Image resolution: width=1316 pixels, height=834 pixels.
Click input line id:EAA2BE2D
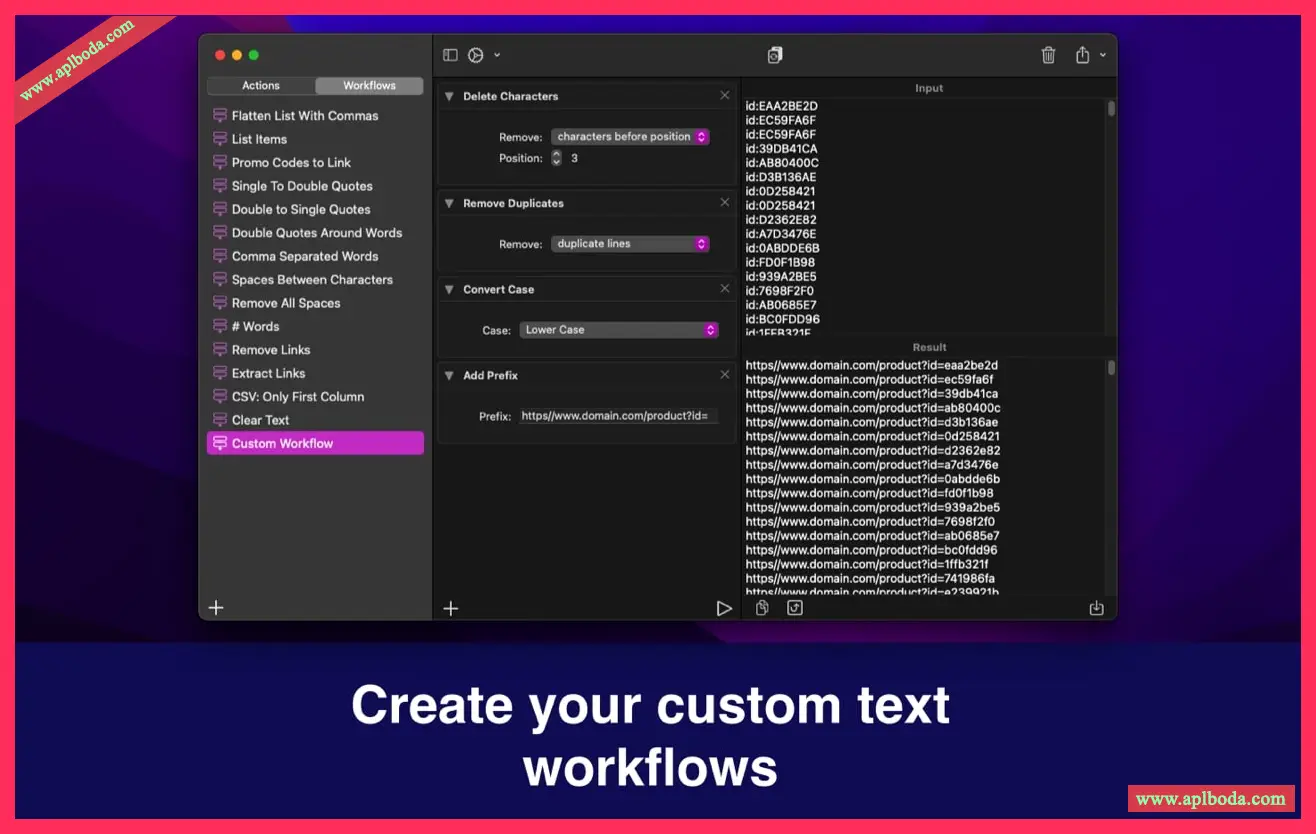click(x=782, y=106)
